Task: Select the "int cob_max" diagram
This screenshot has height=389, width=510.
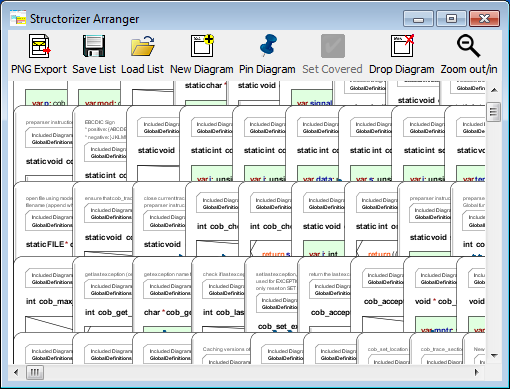Action: point(43,295)
